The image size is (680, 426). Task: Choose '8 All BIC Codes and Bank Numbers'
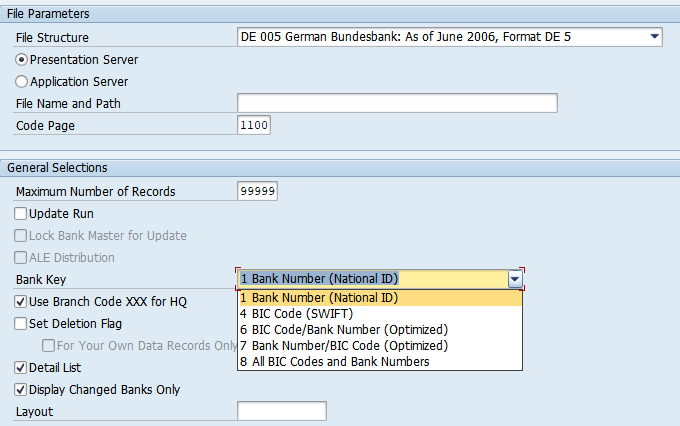[x=379, y=362]
